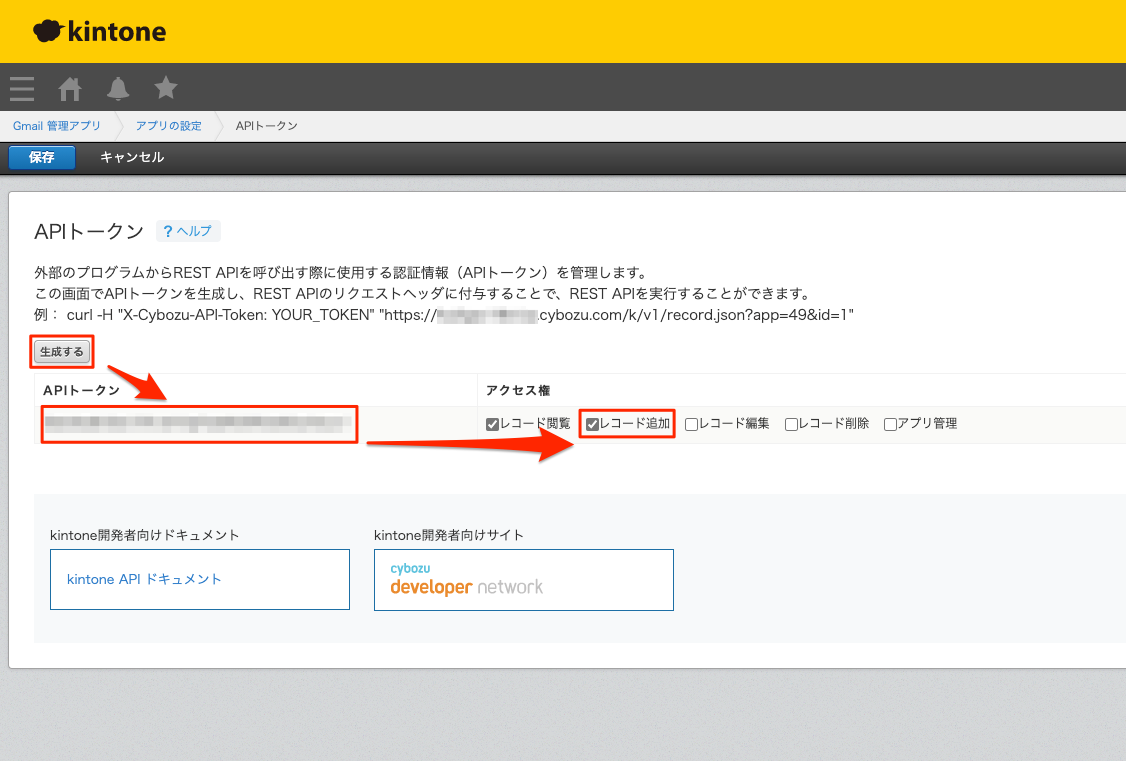Click the APIトークン column header
Image resolution: width=1126 pixels, height=761 pixels.
[81, 391]
